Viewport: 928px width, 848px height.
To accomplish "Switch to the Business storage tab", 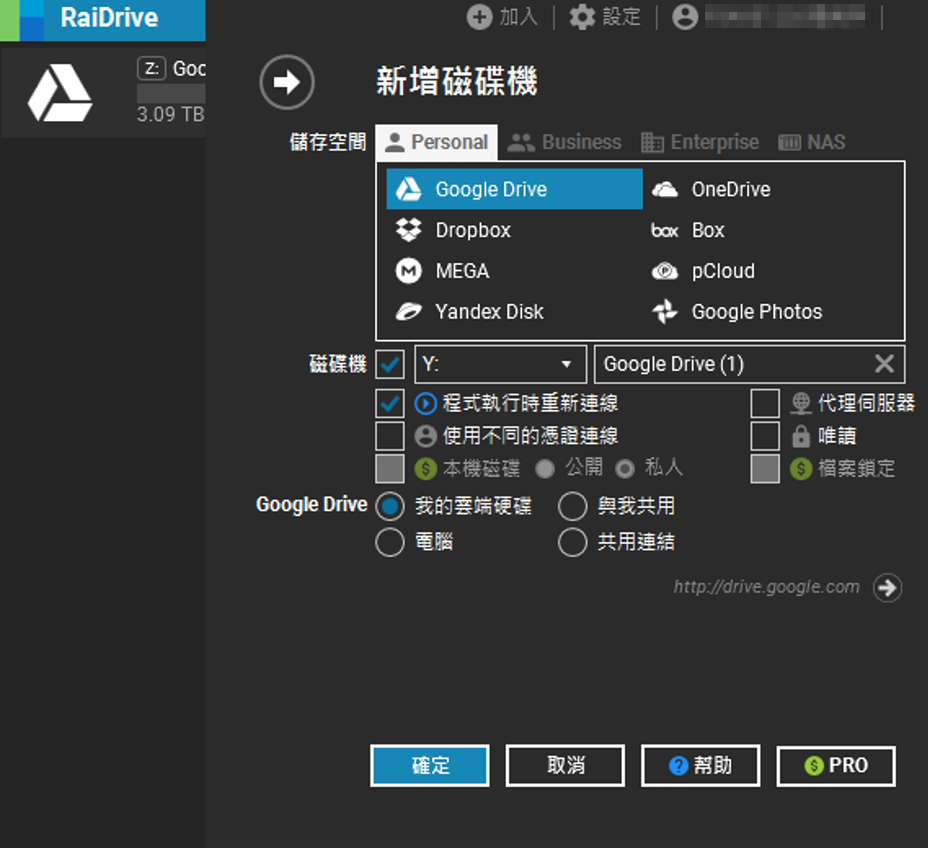I will coord(565,143).
